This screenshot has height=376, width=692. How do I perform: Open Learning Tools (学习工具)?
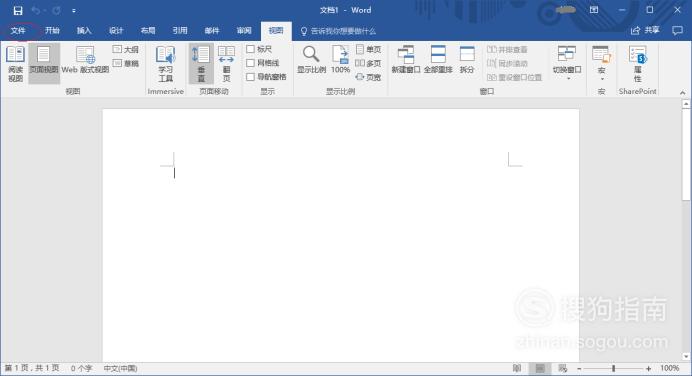165,64
